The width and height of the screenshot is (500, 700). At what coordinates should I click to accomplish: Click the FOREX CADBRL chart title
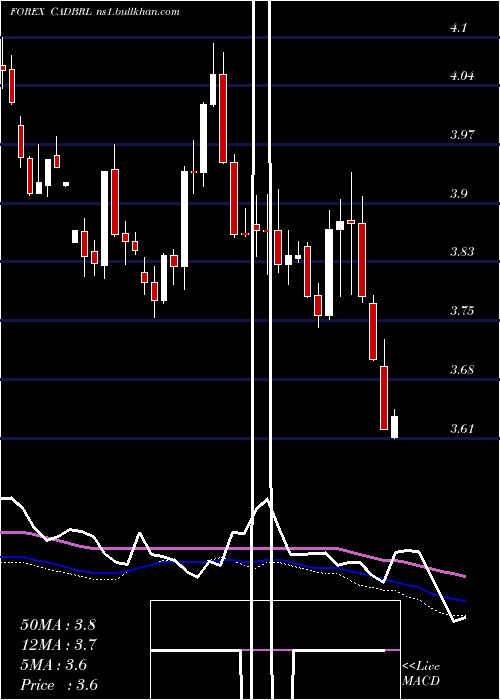[x=52, y=12]
